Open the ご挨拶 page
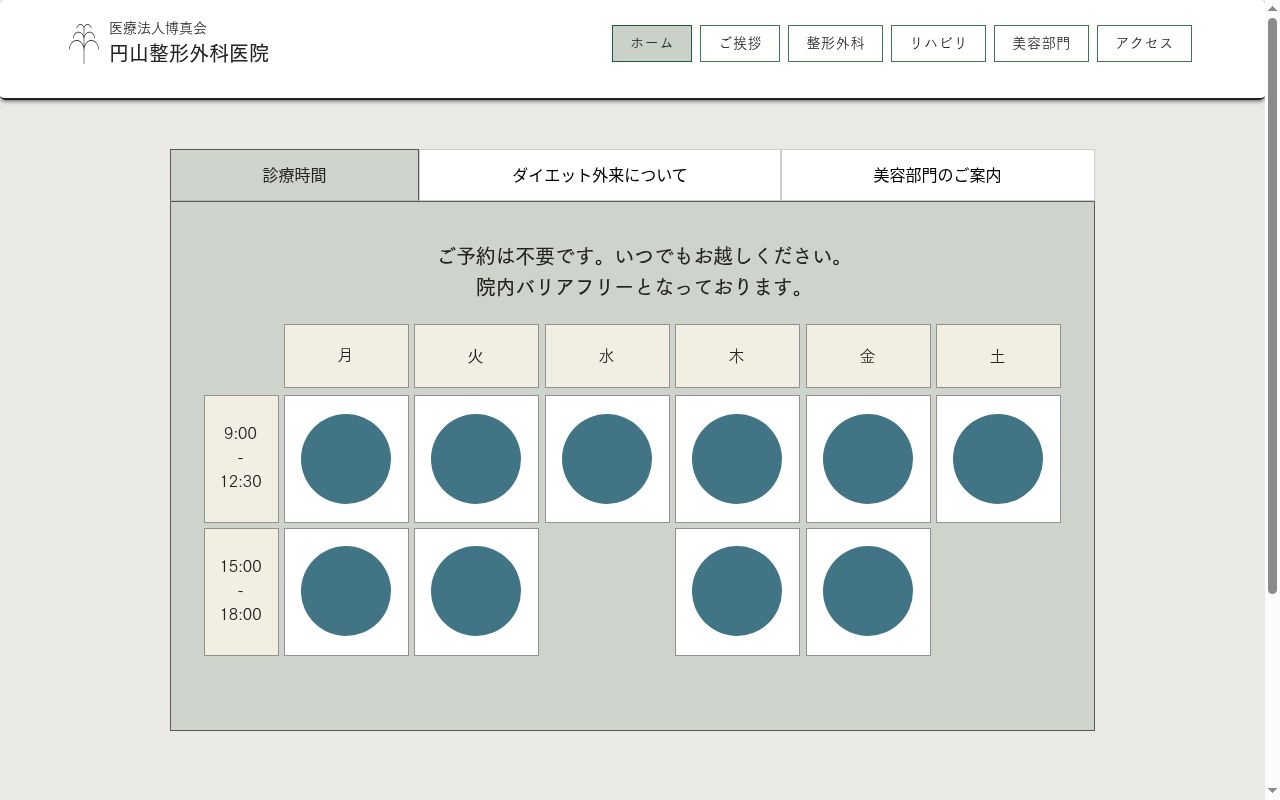The image size is (1280, 800). 740,43
